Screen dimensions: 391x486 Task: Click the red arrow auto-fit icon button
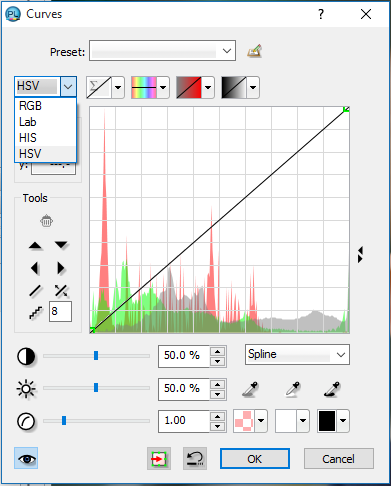point(159,459)
